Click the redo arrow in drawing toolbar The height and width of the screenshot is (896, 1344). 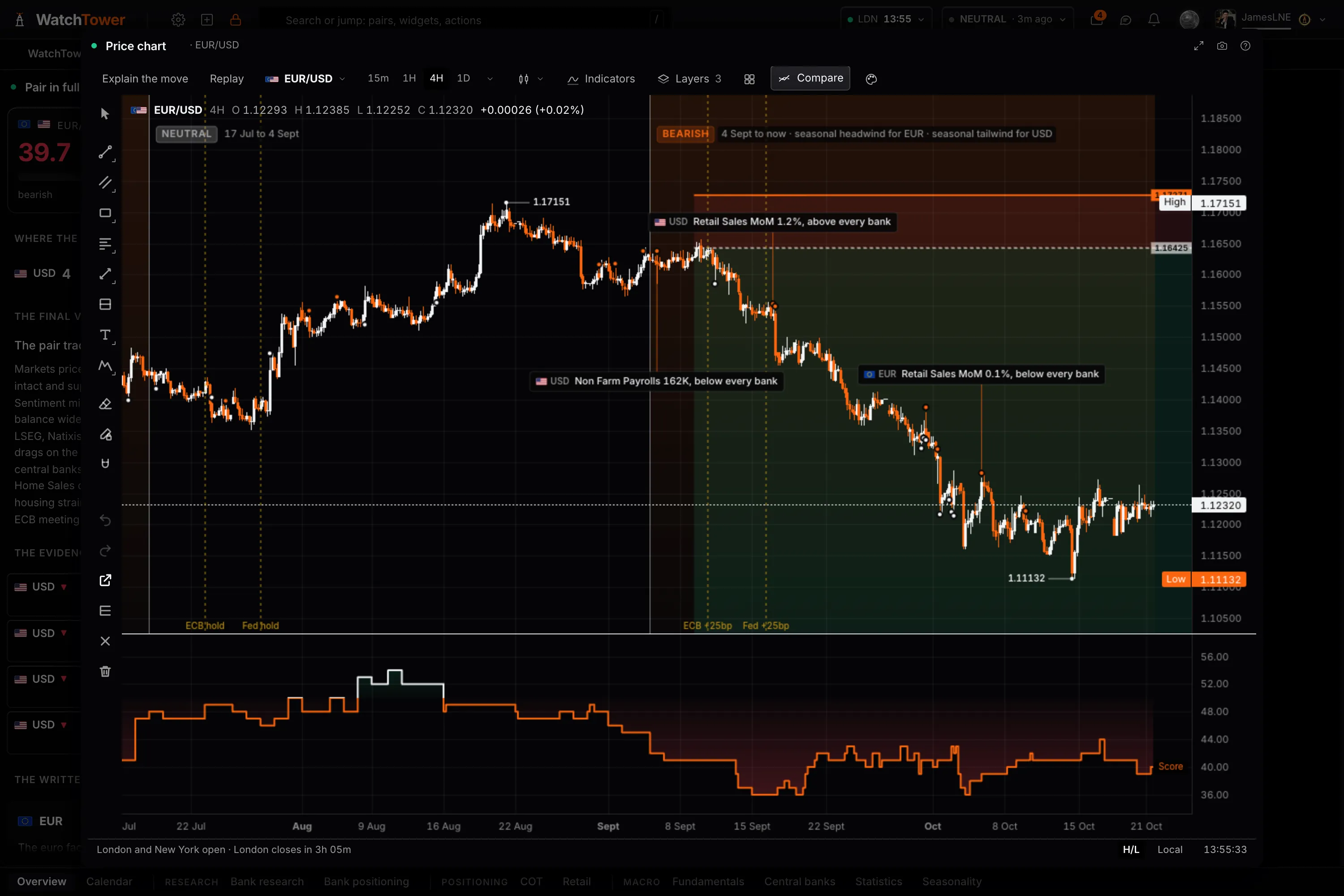click(105, 551)
